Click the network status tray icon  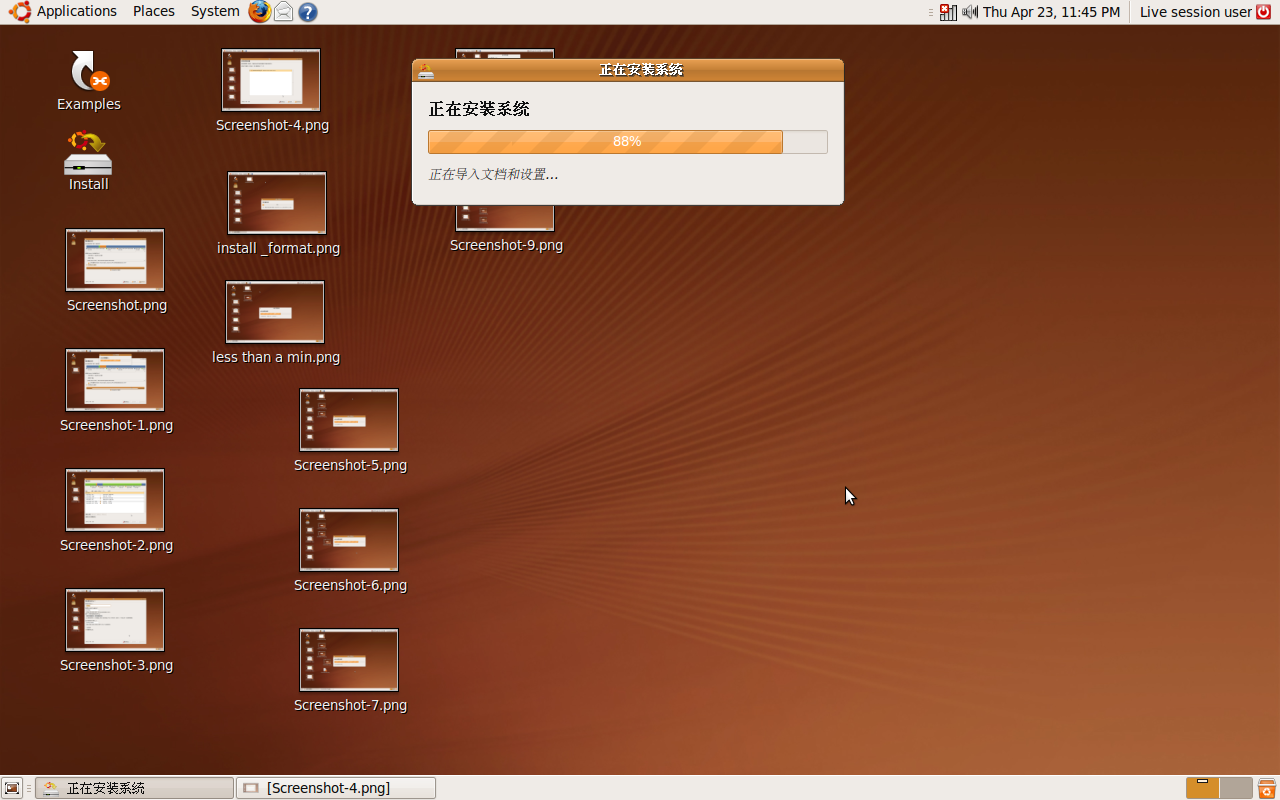pyautogui.click(x=948, y=12)
